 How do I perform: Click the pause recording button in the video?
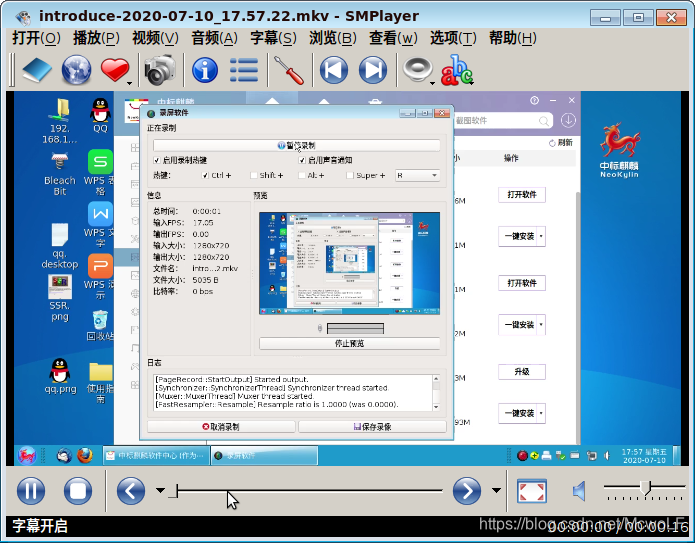pyautogui.click(x=297, y=145)
